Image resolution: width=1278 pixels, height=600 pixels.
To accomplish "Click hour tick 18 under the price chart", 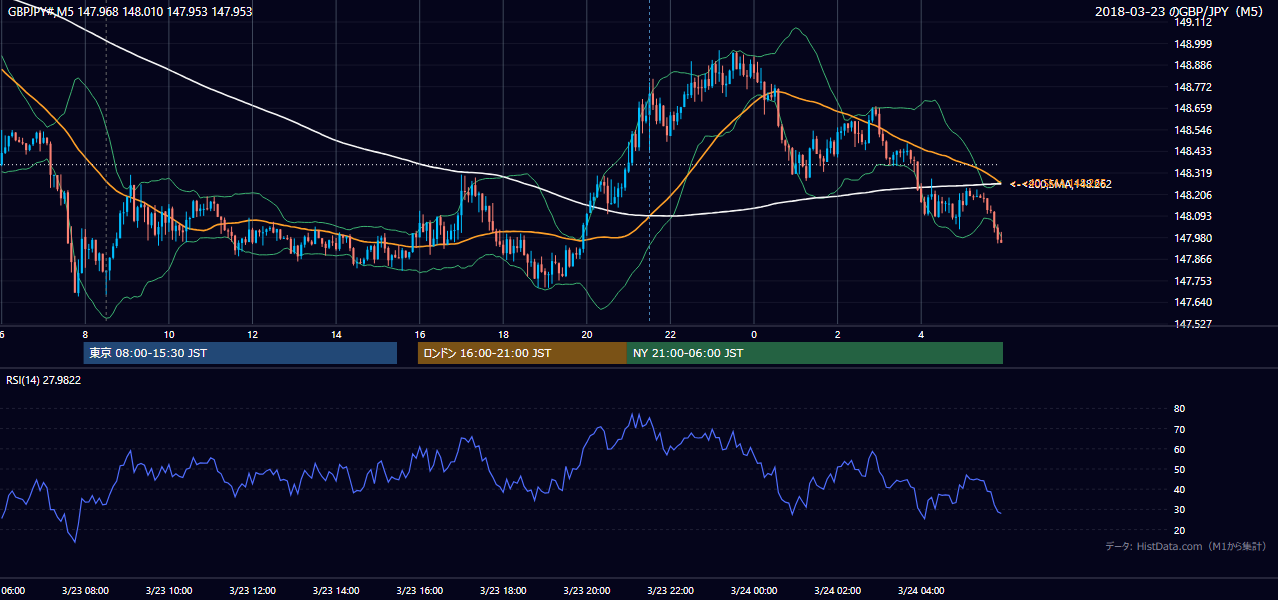I will pyautogui.click(x=504, y=334).
